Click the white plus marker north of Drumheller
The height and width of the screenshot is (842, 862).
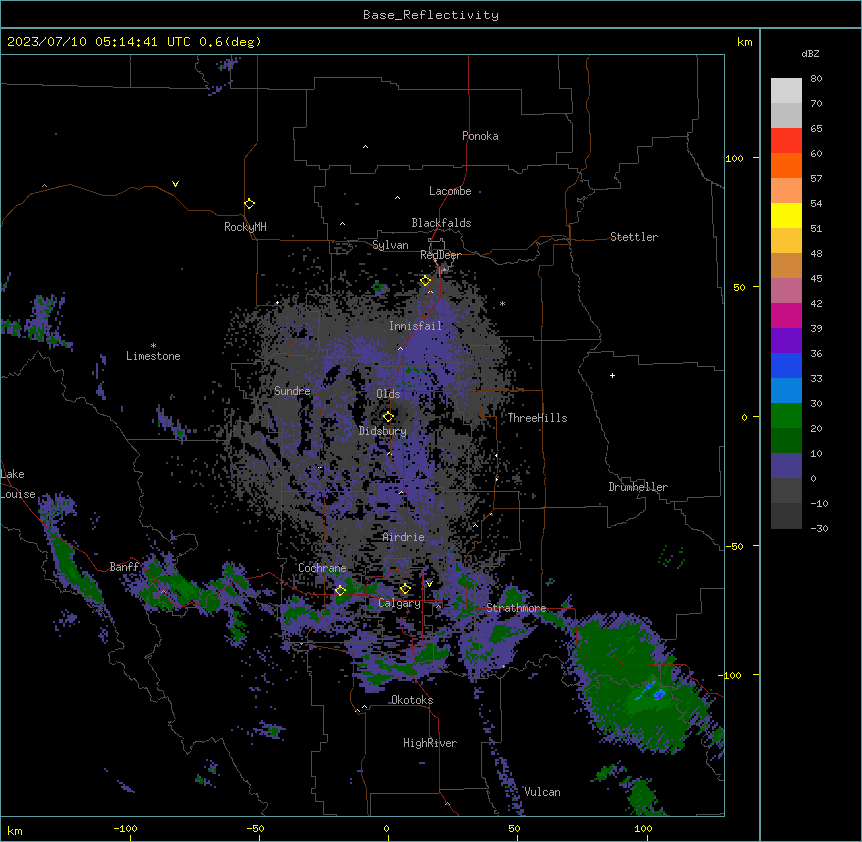(x=612, y=375)
